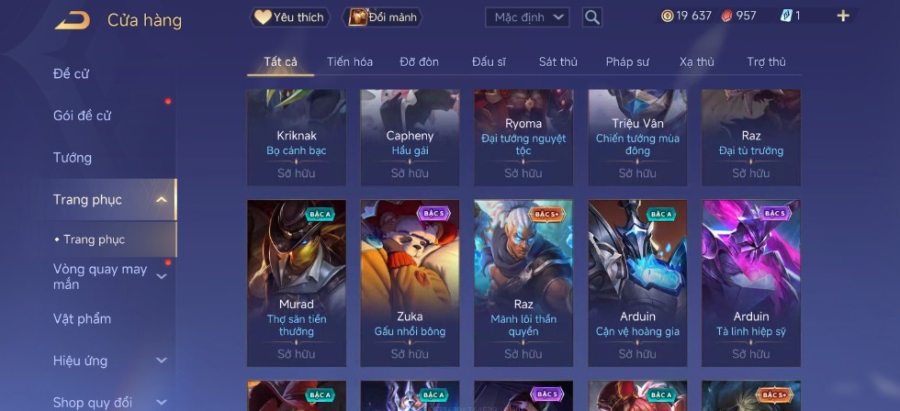
Task: Expand the Hiệu ứng sidebar section
Action: [x=162, y=360]
